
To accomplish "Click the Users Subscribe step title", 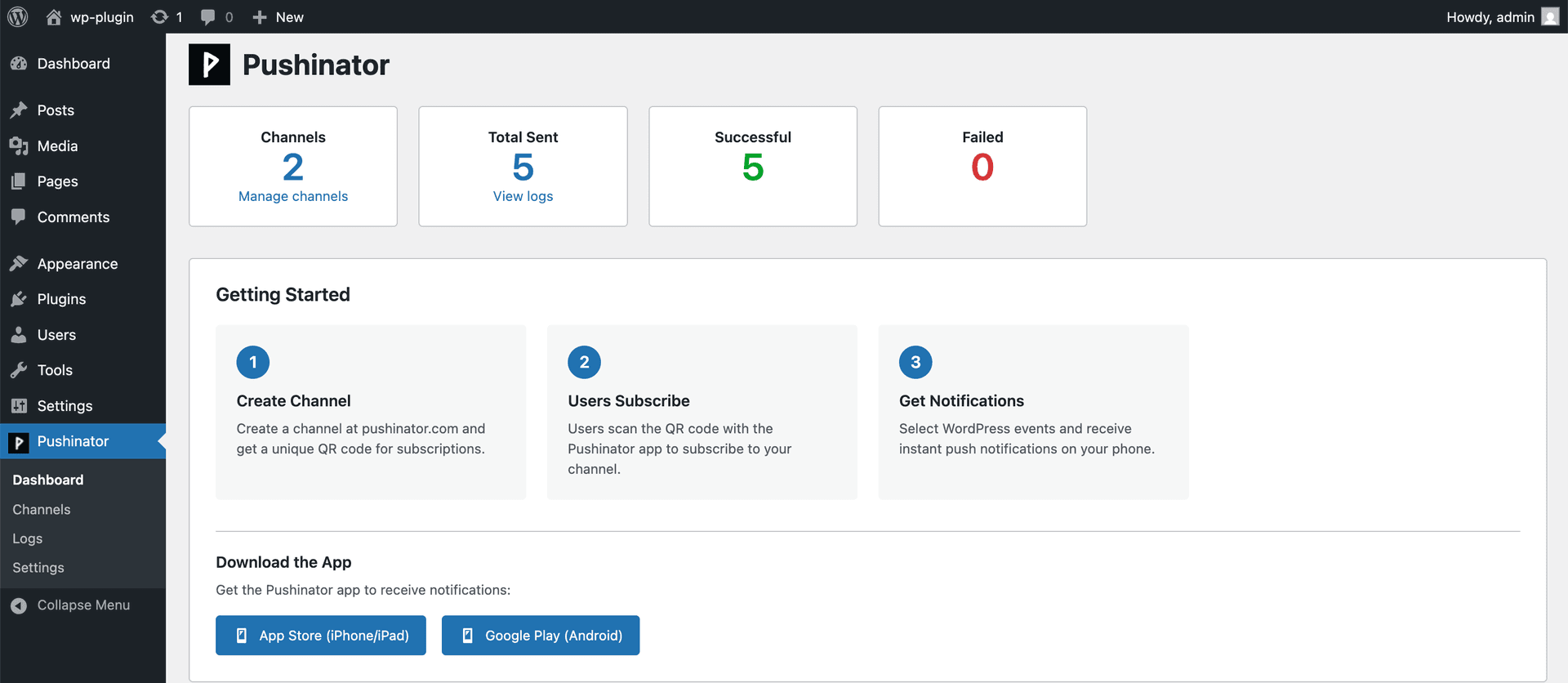I will [x=629, y=401].
